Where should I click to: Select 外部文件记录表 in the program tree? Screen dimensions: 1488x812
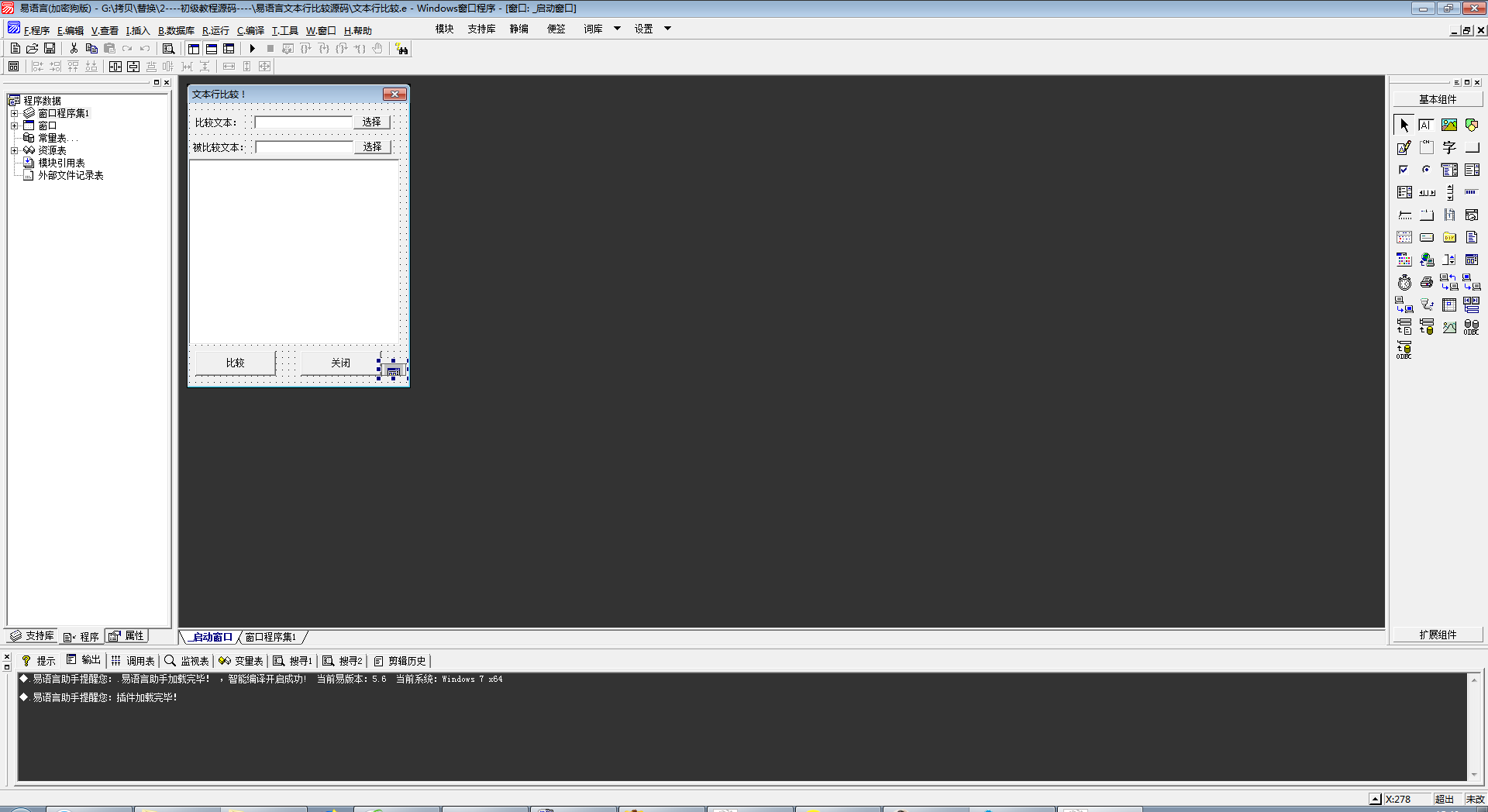(71, 175)
